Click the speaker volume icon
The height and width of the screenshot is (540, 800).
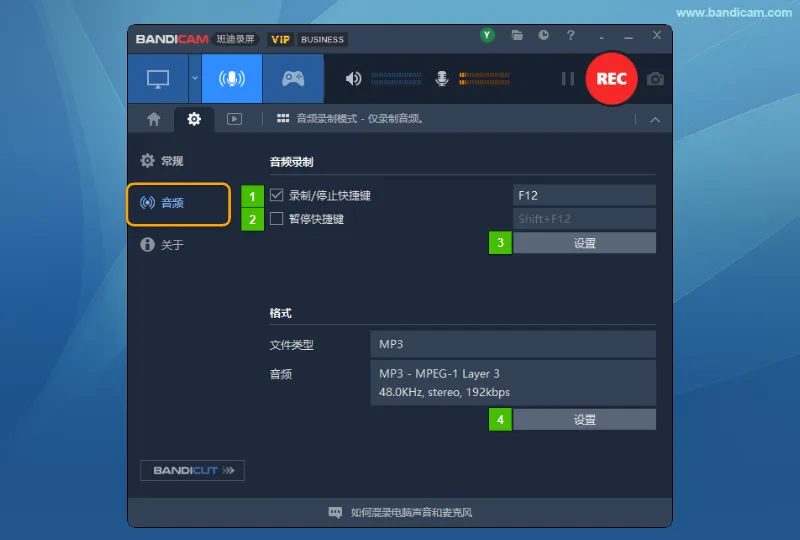[x=353, y=79]
